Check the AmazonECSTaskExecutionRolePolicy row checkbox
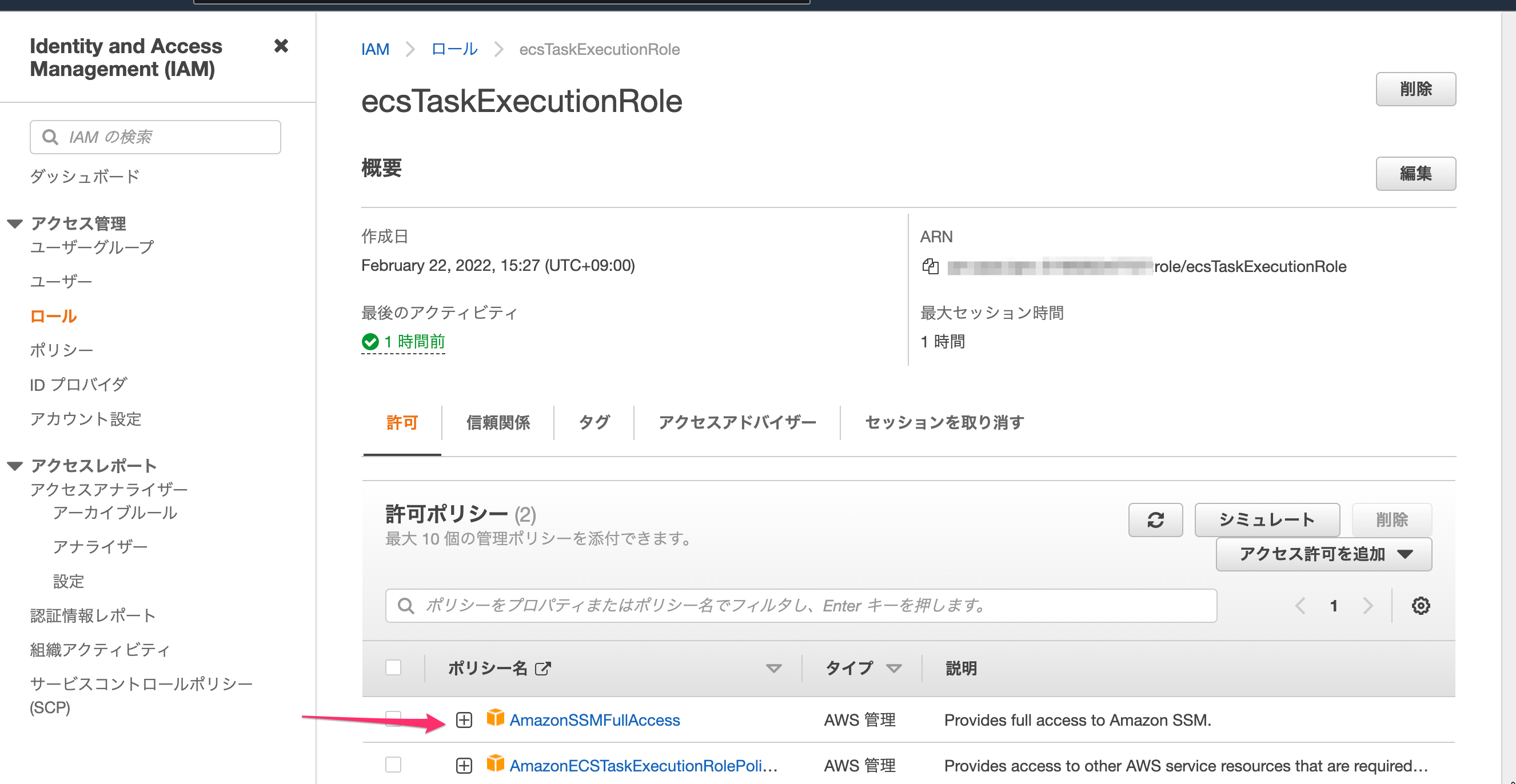This screenshot has height=784, width=1516. [x=393, y=765]
